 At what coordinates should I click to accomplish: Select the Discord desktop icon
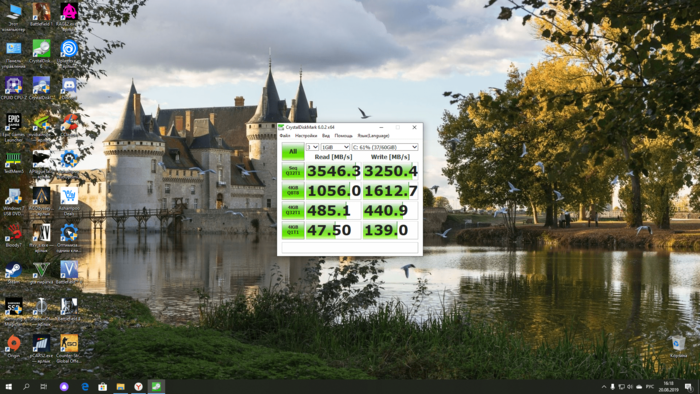[69, 88]
